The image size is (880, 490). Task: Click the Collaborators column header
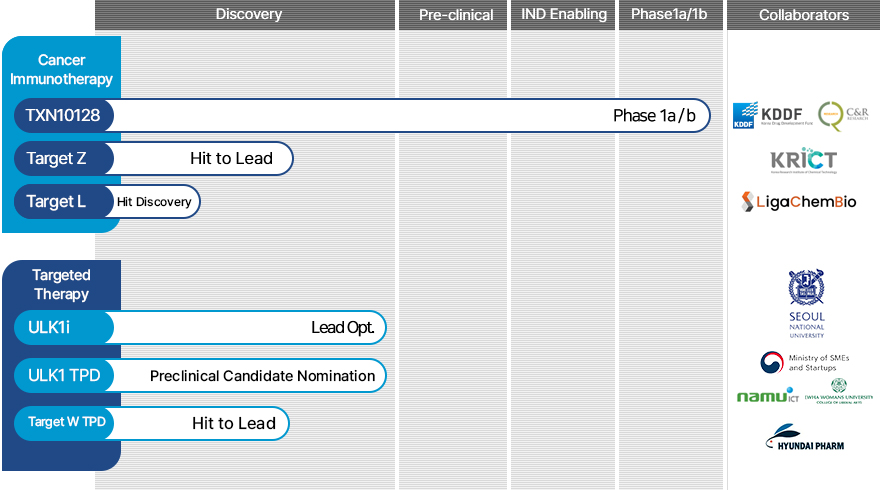pos(803,15)
